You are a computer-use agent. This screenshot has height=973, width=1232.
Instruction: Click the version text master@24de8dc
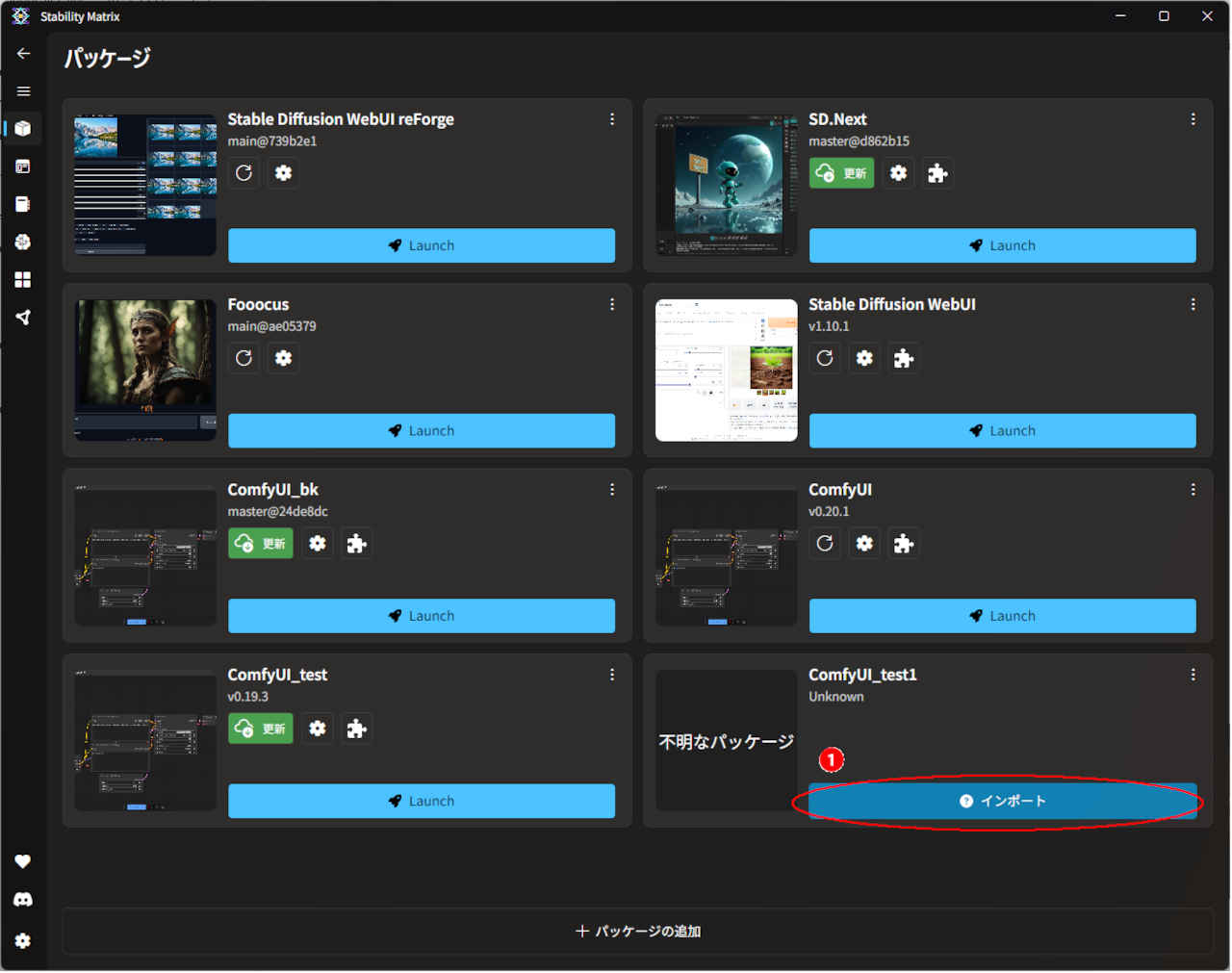(x=278, y=512)
